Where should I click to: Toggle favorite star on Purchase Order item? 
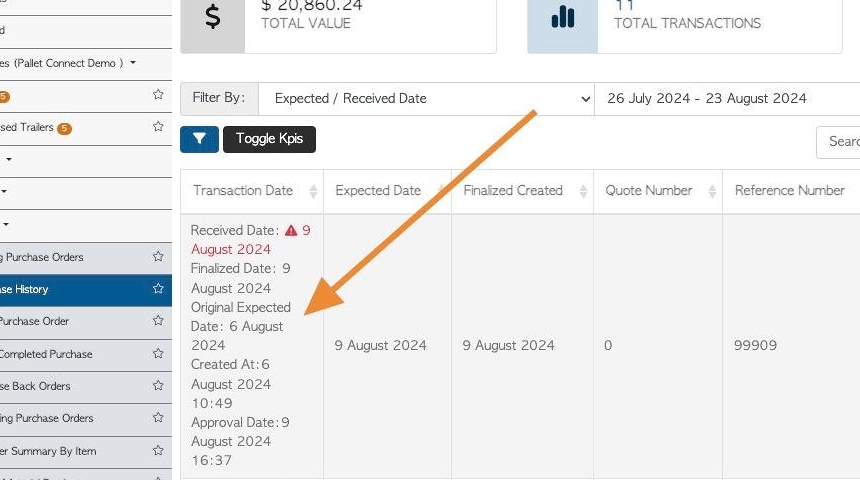(x=159, y=320)
